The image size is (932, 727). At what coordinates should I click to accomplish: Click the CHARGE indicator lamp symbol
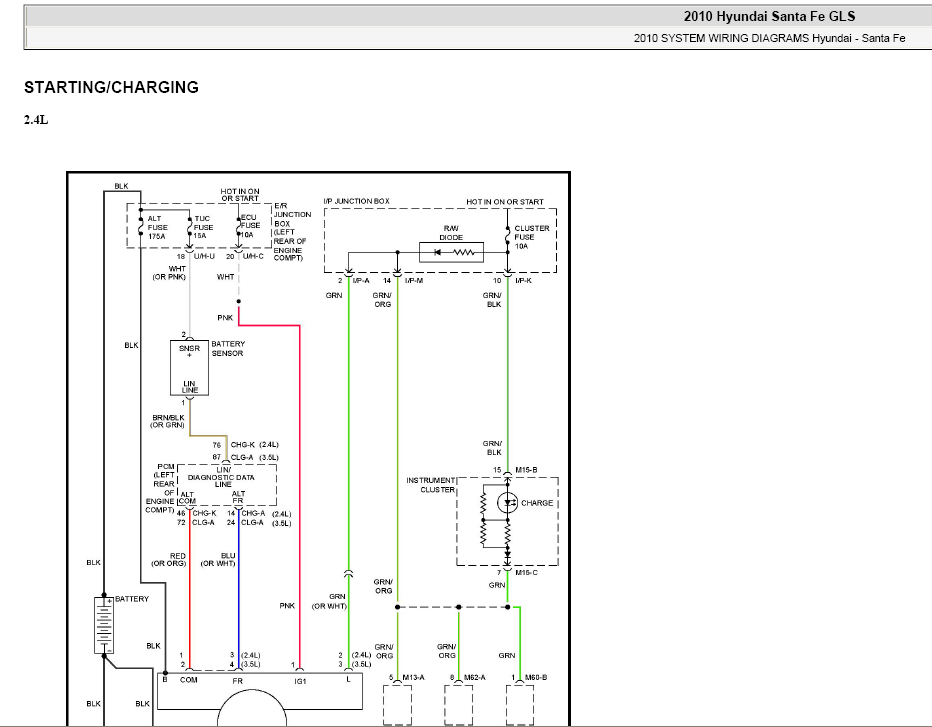pyautogui.click(x=507, y=503)
